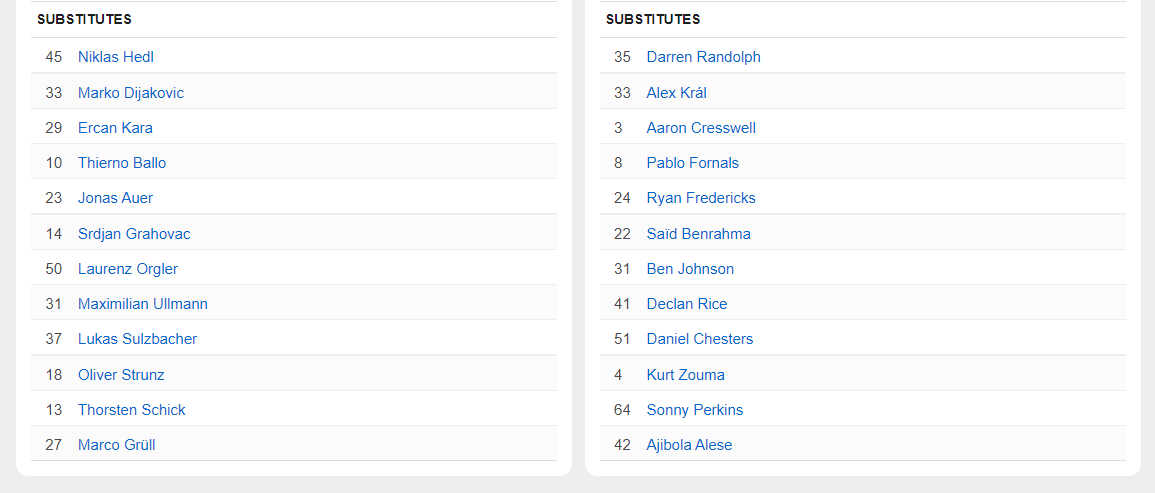Click the Marko Dijakovic link
The image size is (1155, 493).
tap(131, 93)
